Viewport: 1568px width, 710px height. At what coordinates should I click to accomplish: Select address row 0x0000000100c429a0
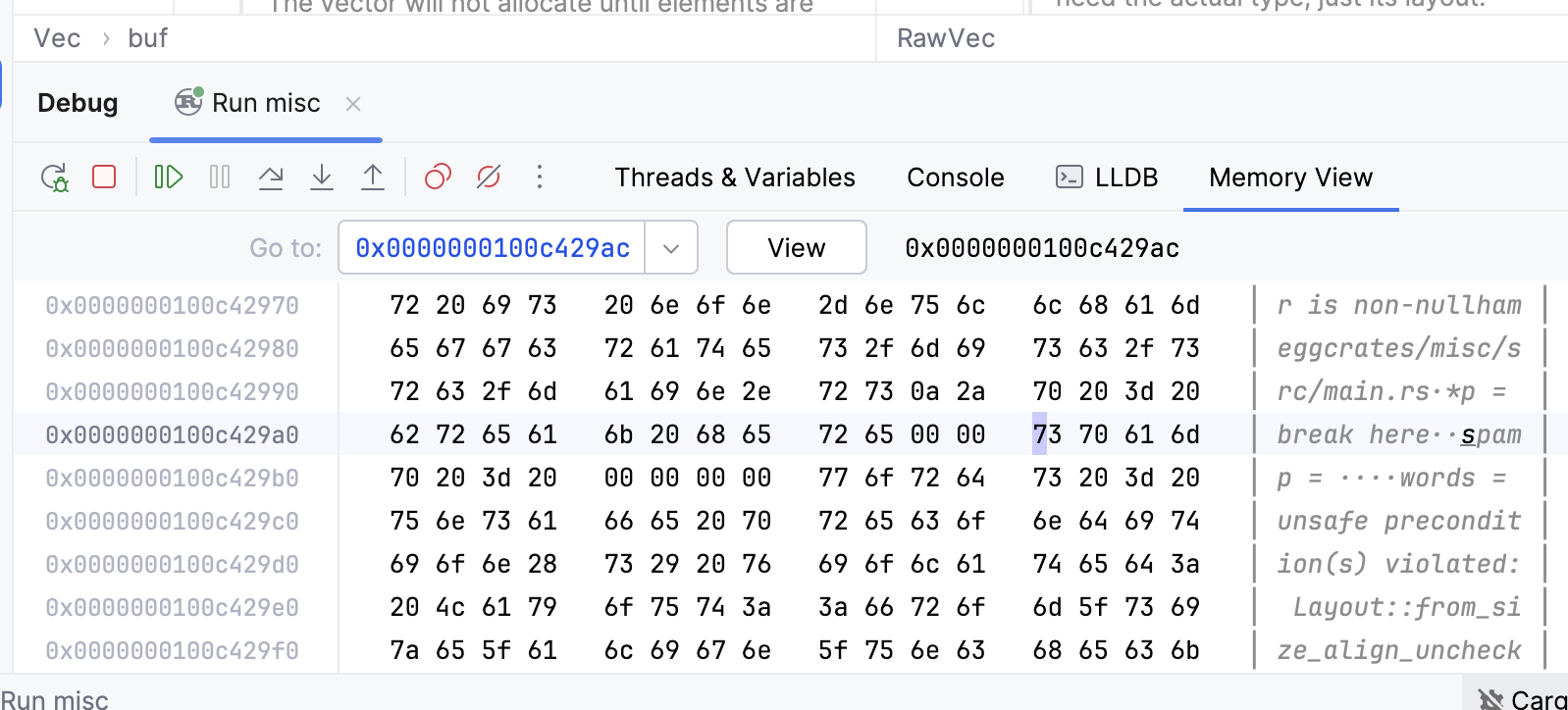coord(173,434)
